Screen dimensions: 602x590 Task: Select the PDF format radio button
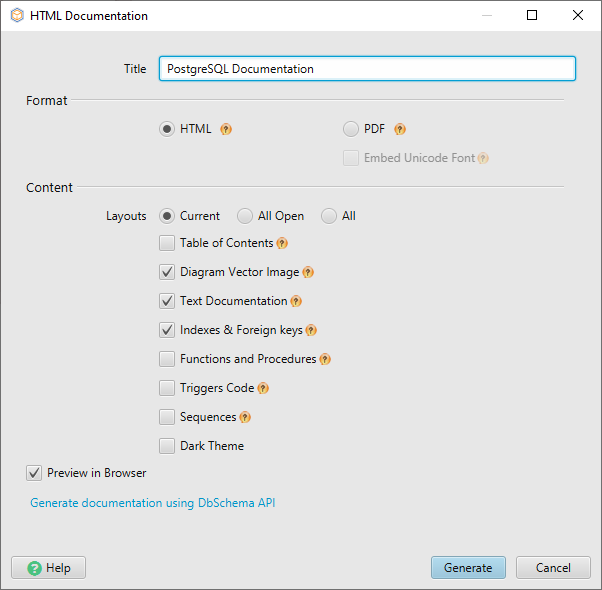[x=351, y=129]
